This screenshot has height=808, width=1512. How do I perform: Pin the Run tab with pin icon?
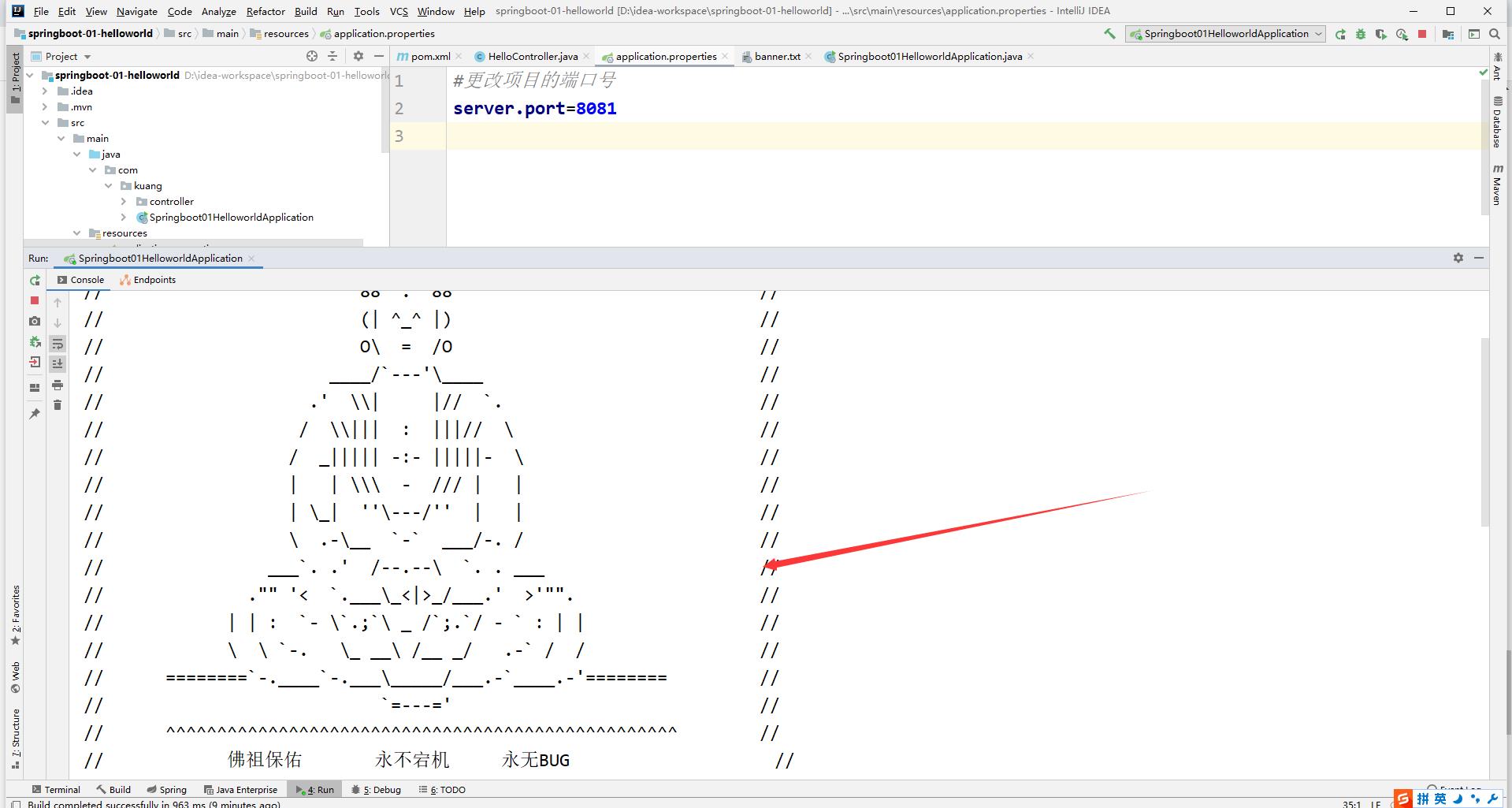pos(35,413)
